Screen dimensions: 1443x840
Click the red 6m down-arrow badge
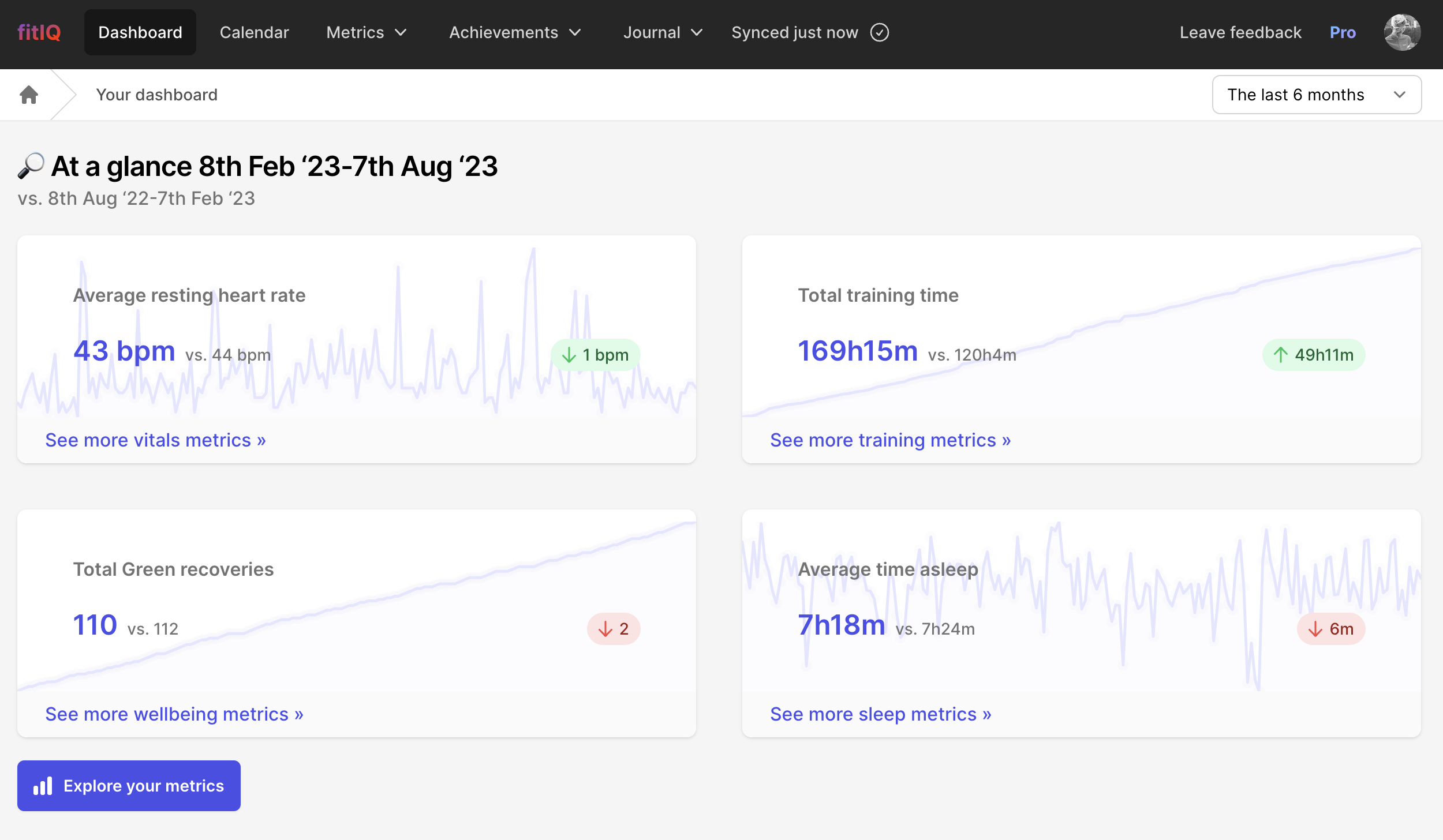(x=1330, y=629)
